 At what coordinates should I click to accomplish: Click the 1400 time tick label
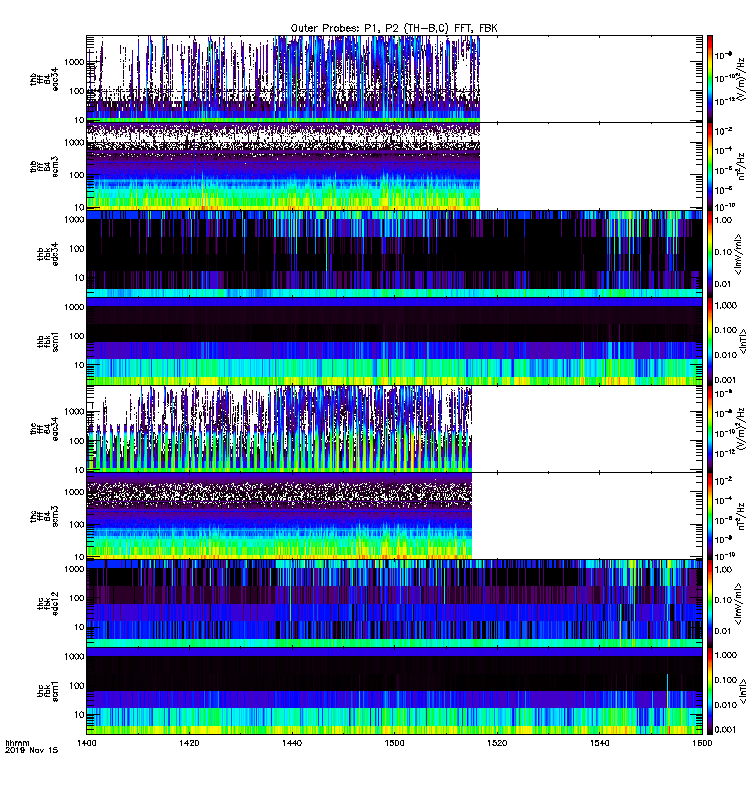(87, 743)
